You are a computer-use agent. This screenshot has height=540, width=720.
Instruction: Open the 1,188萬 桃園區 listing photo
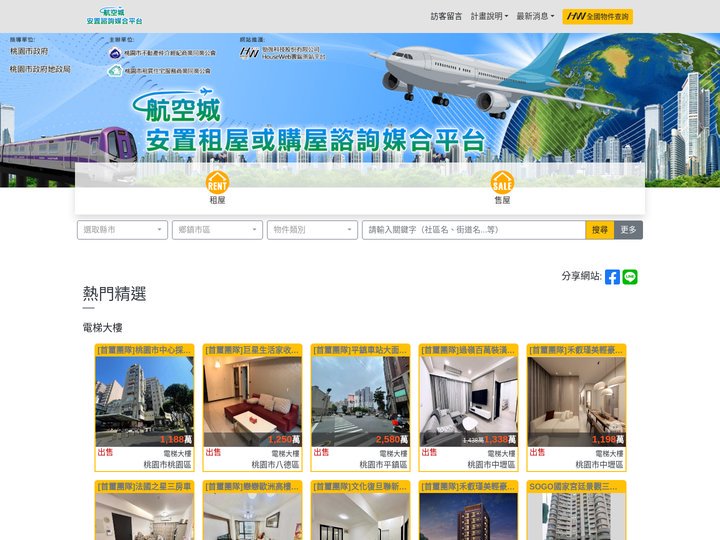coord(145,401)
